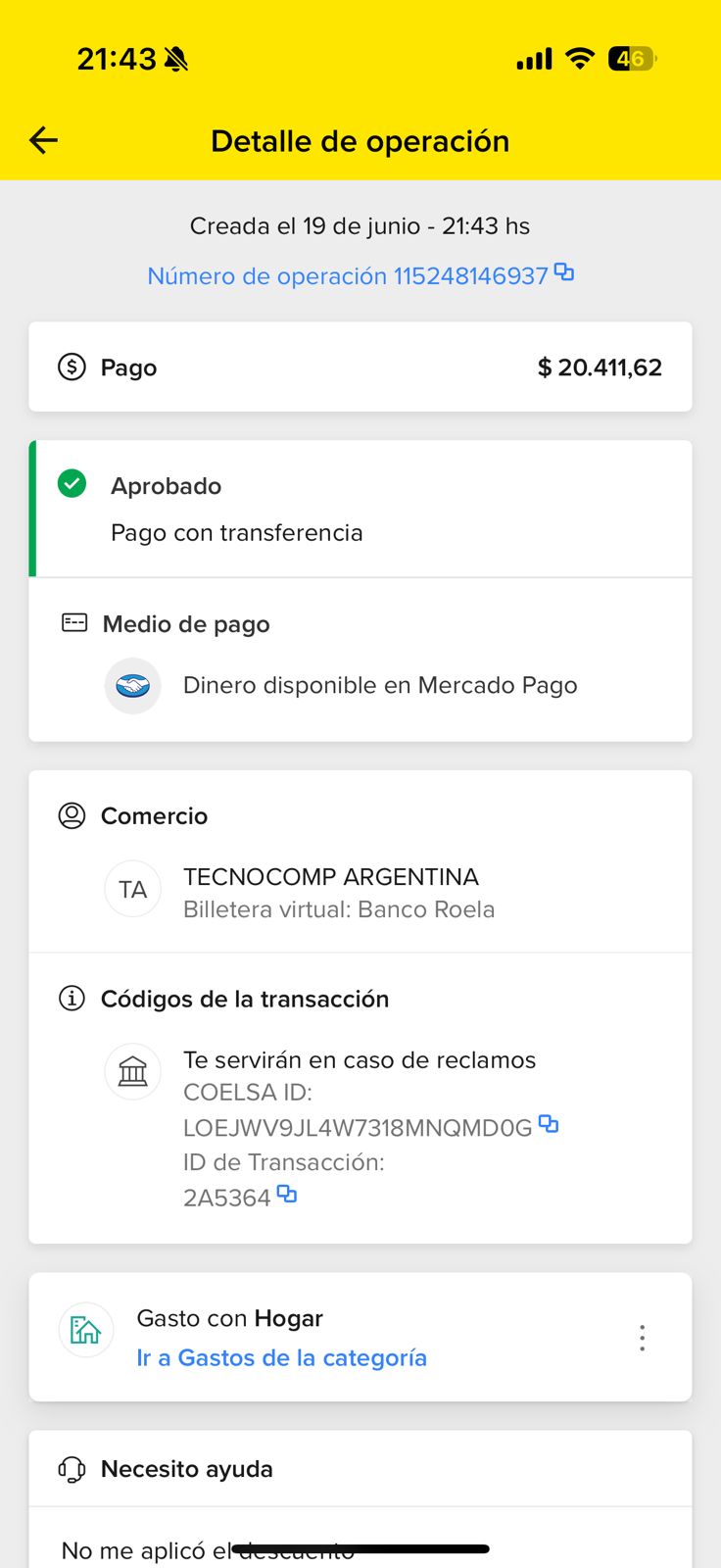Screen dimensions: 721x1568
Task: Tap the headset help icon
Action: pyautogui.click(x=72, y=1469)
